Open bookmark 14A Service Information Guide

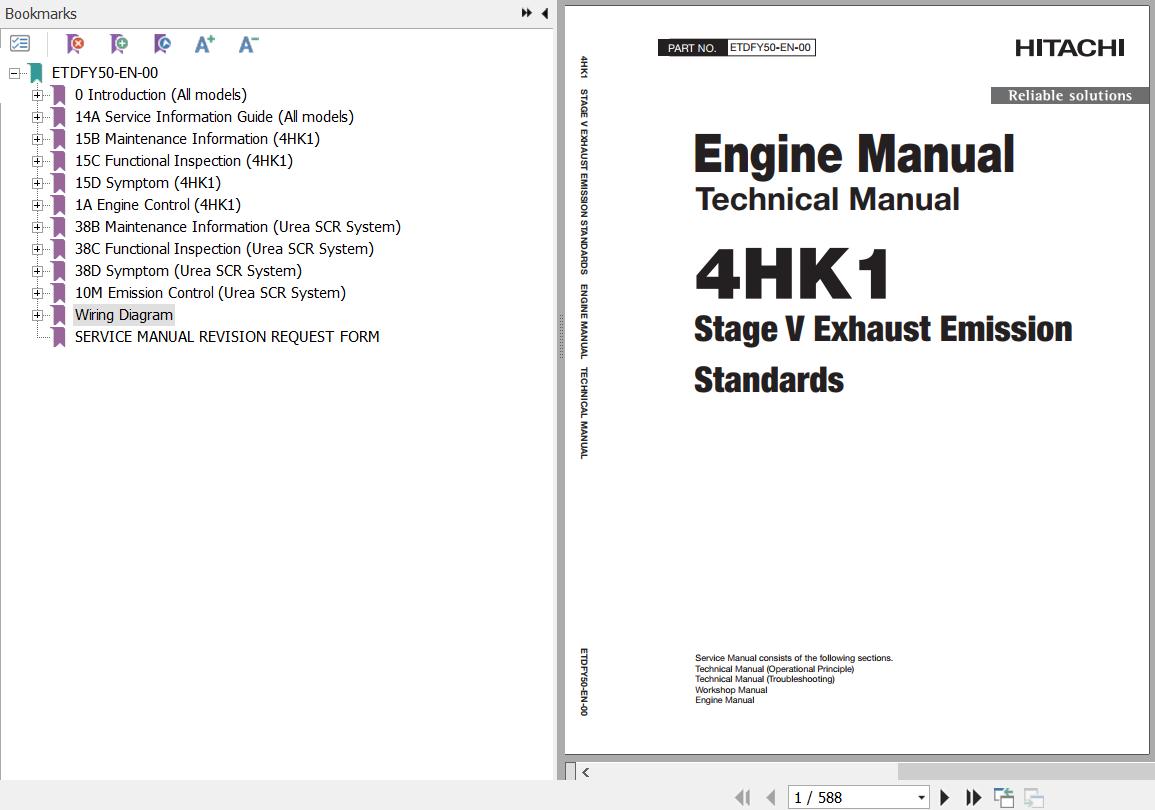coord(214,117)
